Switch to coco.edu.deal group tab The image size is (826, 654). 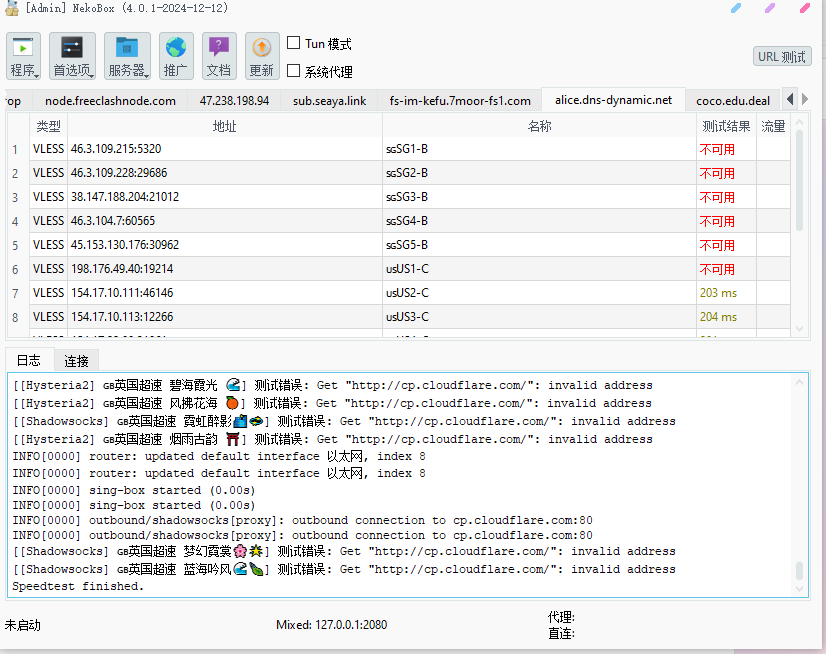pos(733,101)
